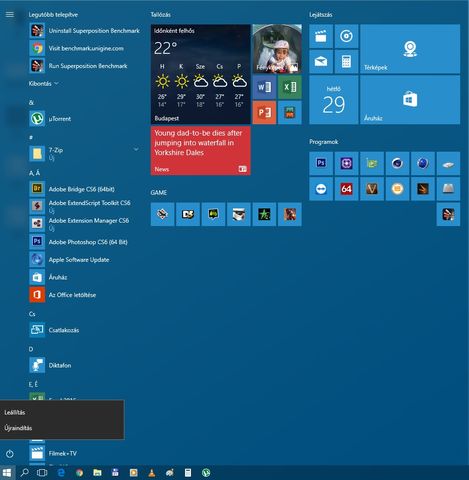Viewport: 469px width, 480px height.
Task: Open the Minecraft tile beside PowerPoint
Action: pos(290,113)
